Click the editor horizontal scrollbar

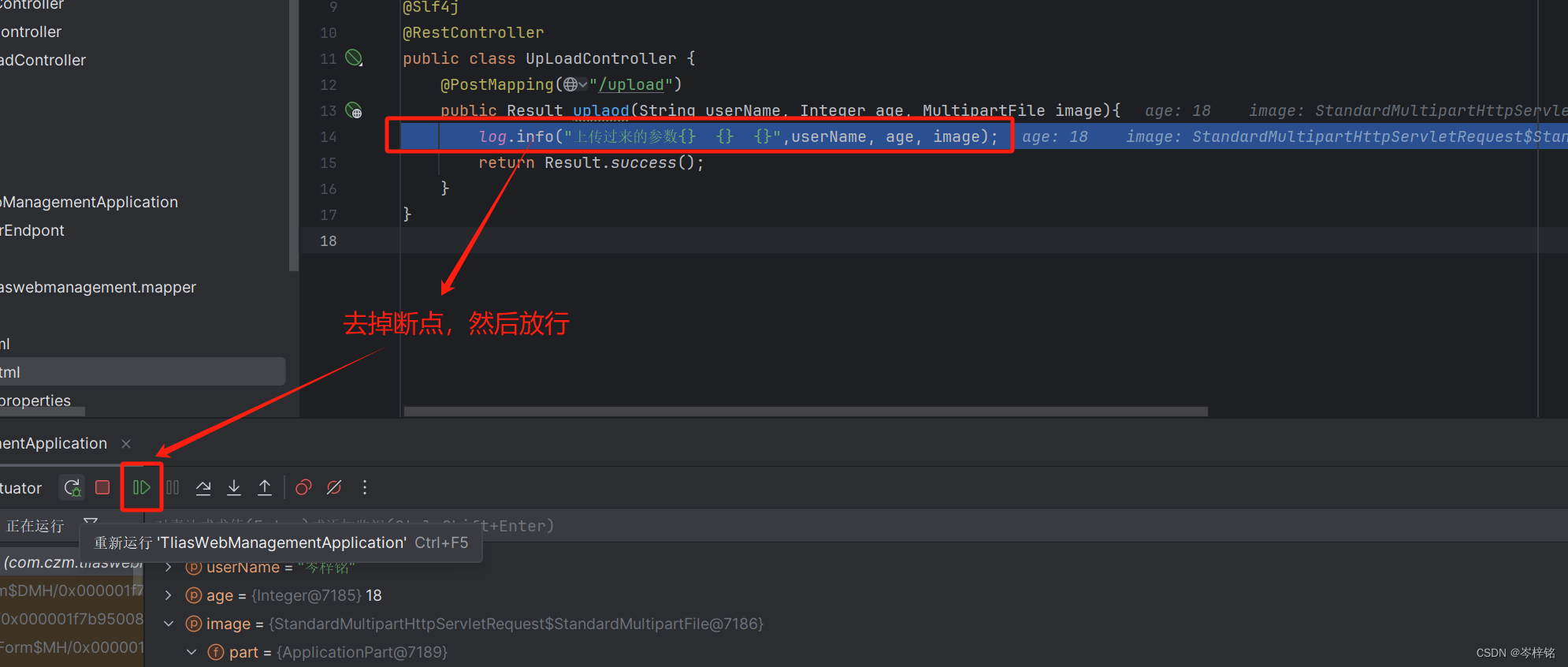pyautogui.click(x=805, y=412)
